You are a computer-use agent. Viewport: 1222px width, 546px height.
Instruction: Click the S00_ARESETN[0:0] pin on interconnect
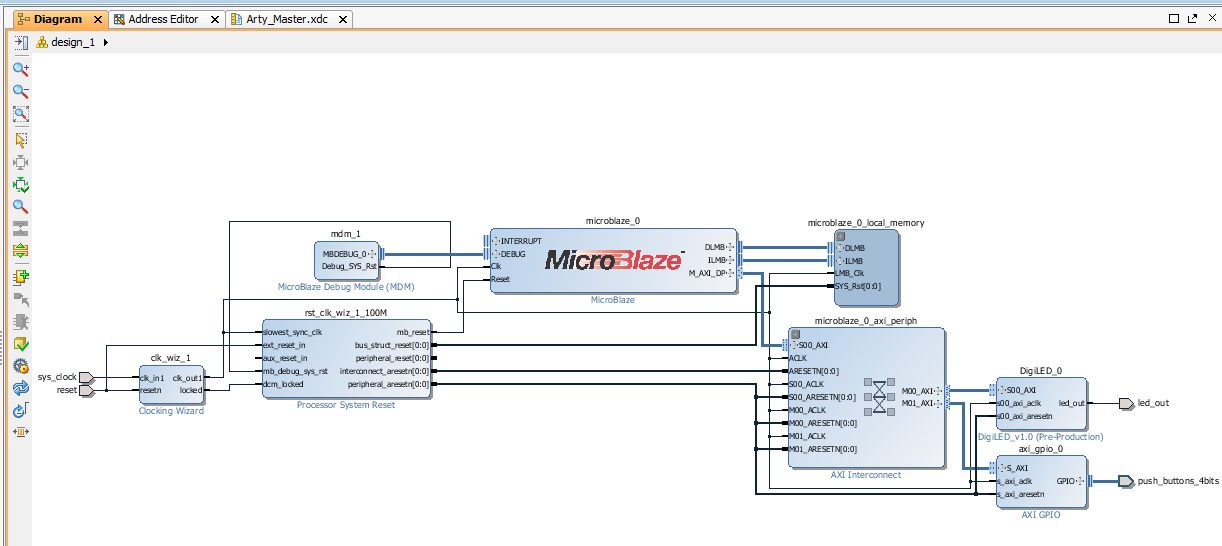(822, 397)
